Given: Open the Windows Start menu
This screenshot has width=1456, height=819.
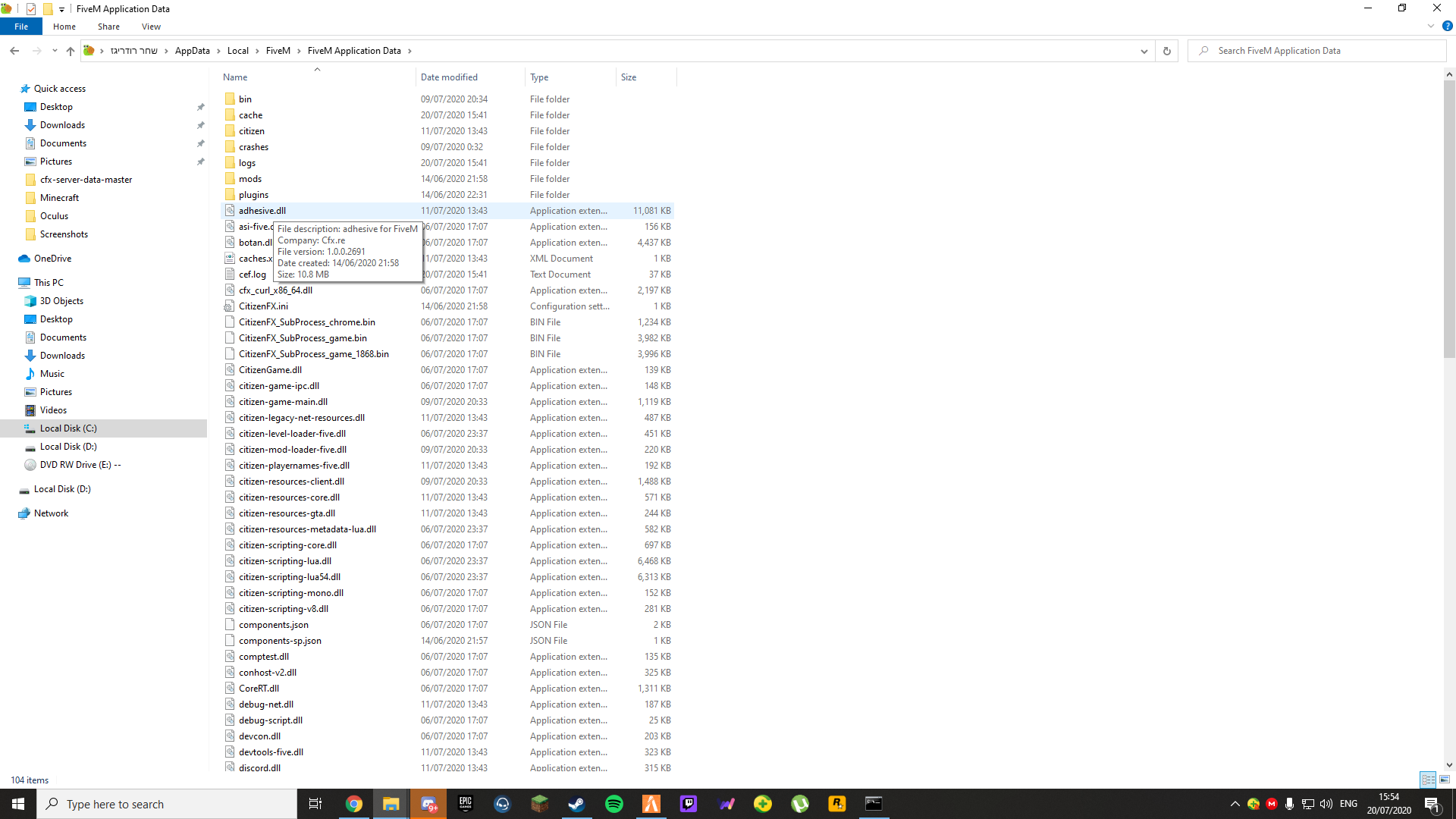Looking at the screenshot, I should point(18,804).
